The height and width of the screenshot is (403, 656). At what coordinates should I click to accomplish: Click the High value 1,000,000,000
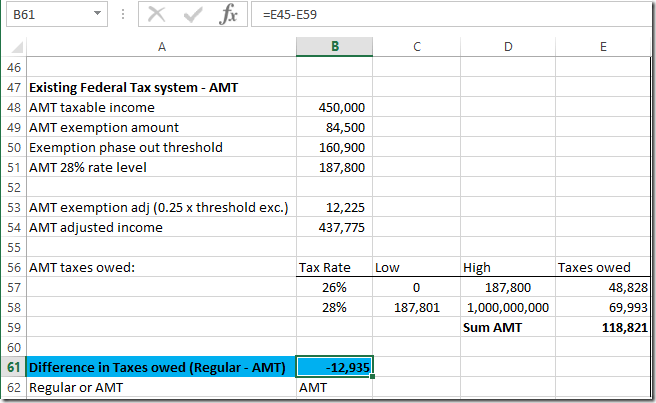pyautogui.click(x=508, y=308)
